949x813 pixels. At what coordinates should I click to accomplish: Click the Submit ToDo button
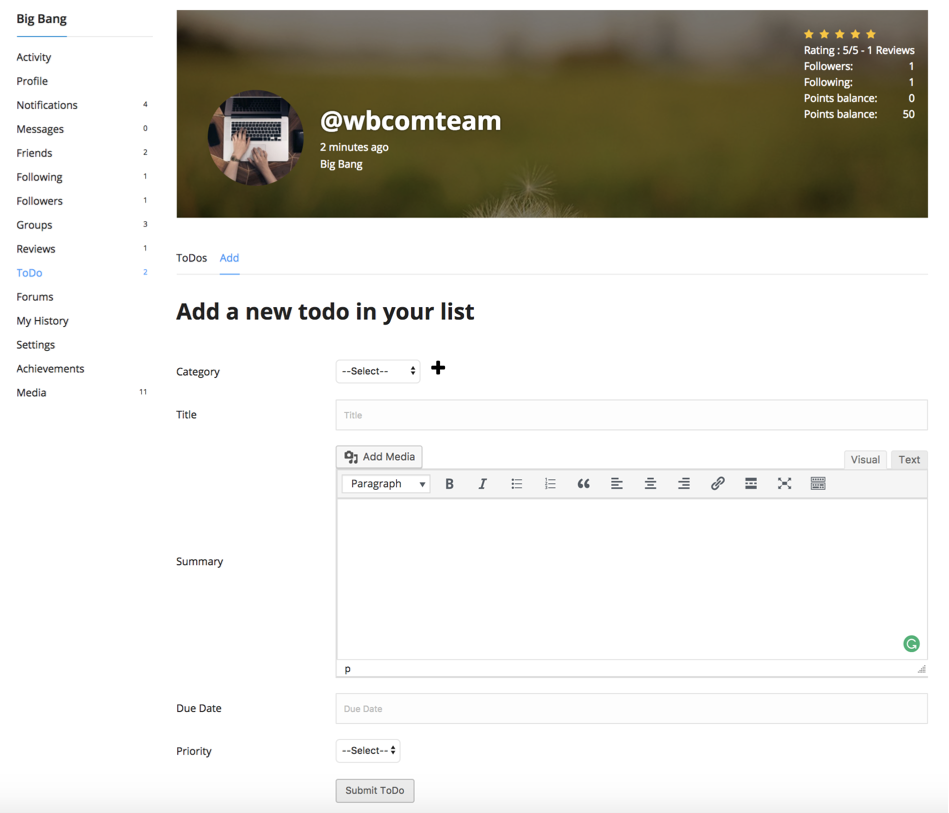[x=374, y=790]
